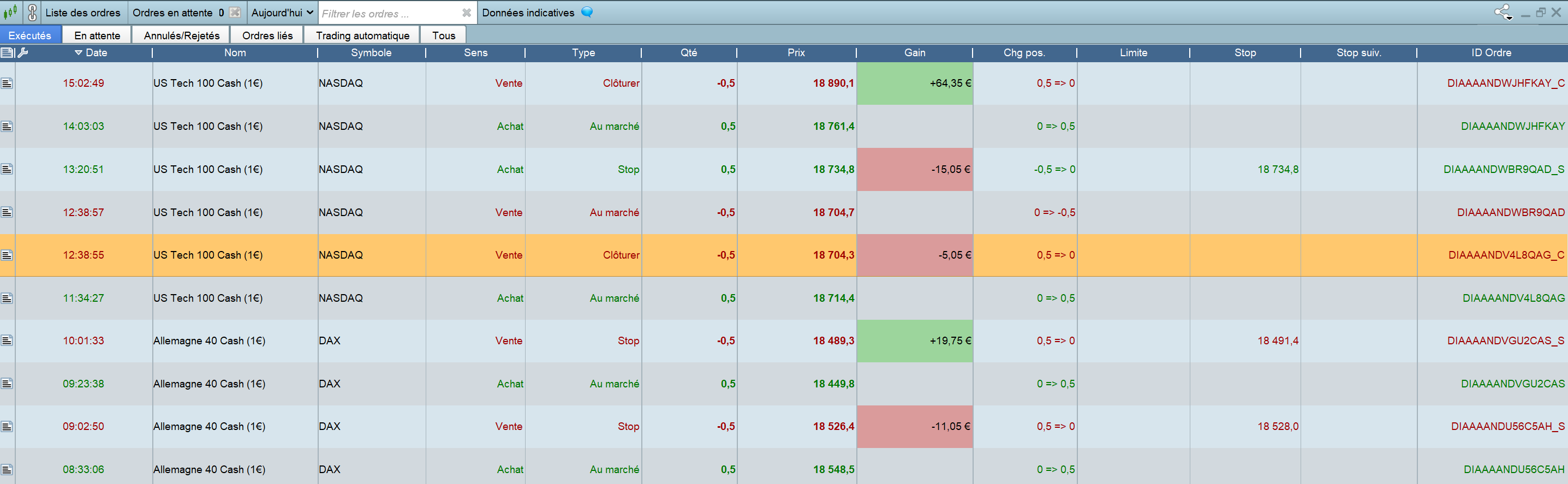The height and width of the screenshot is (484, 1568).
Task: Open details icon for 10:01:33 DAX order
Action: 7,341
